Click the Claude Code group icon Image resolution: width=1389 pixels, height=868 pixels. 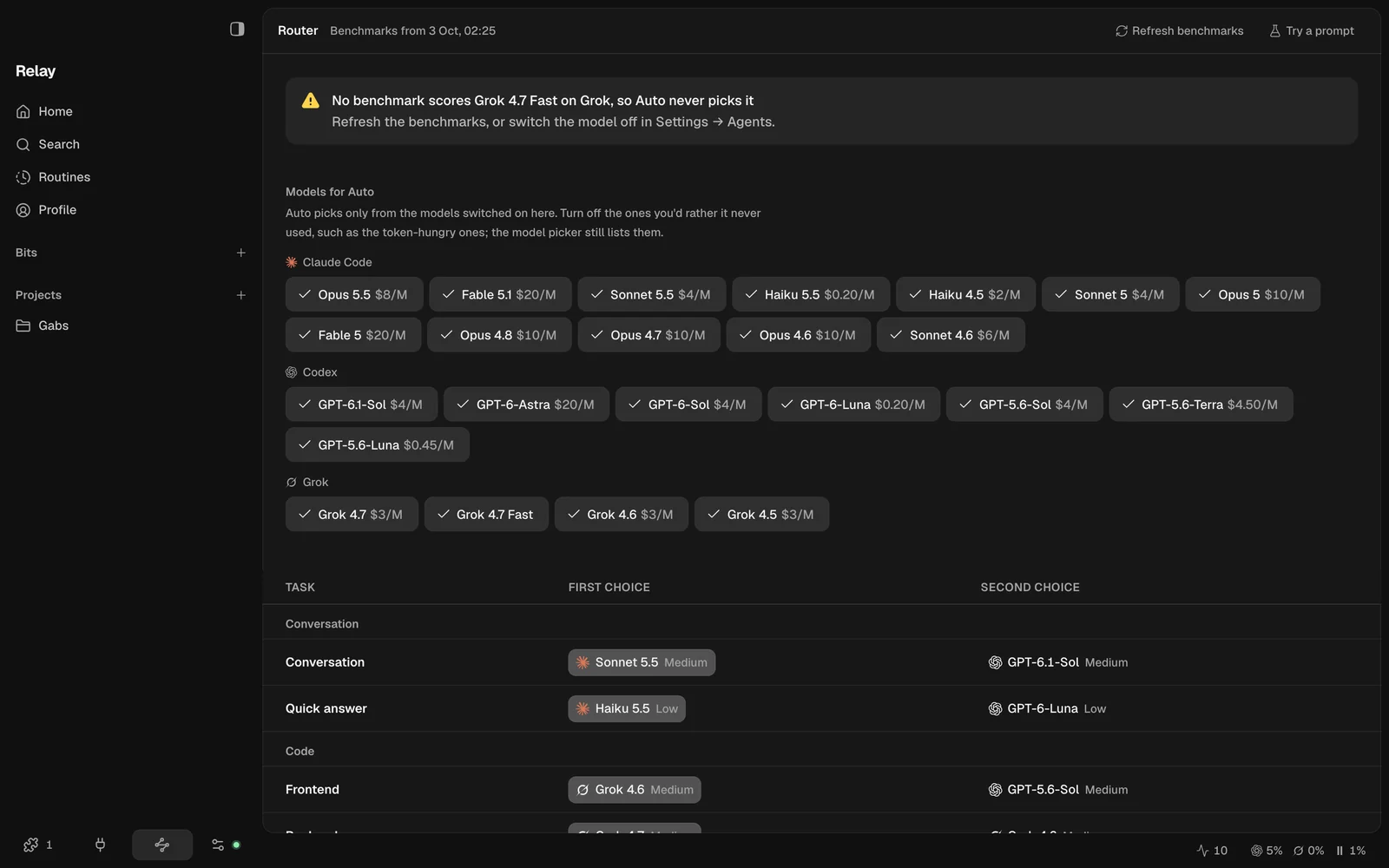coord(292,262)
